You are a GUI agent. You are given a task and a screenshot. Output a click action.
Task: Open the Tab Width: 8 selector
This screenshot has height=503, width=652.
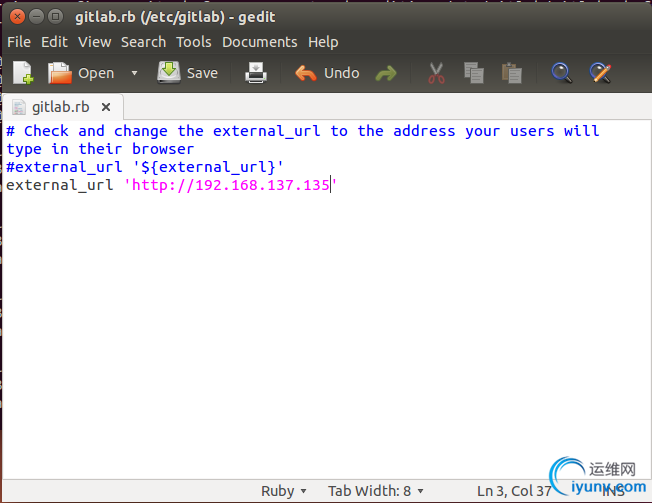(x=375, y=491)
